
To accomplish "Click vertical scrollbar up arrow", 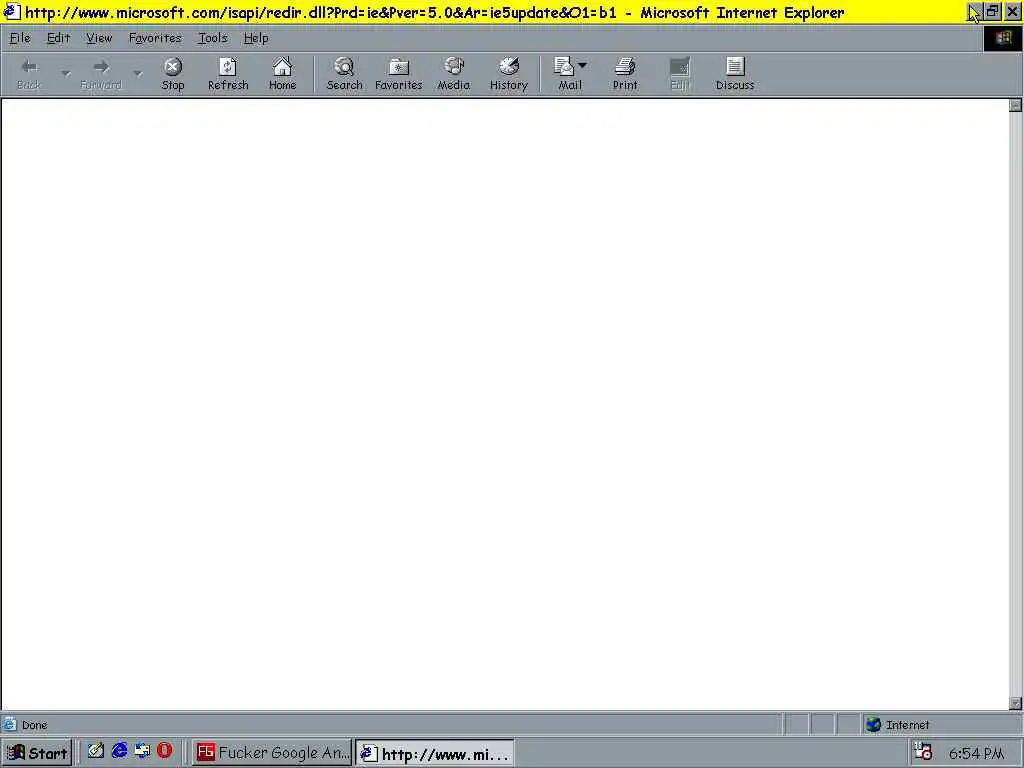I will (1015, 105).
